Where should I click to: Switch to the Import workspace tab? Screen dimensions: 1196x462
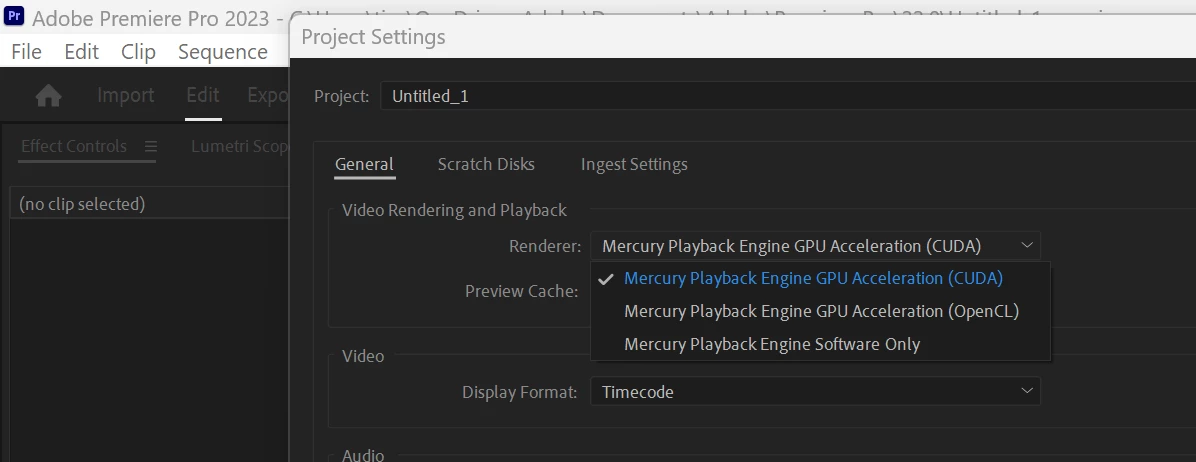(x=126, y=95)
